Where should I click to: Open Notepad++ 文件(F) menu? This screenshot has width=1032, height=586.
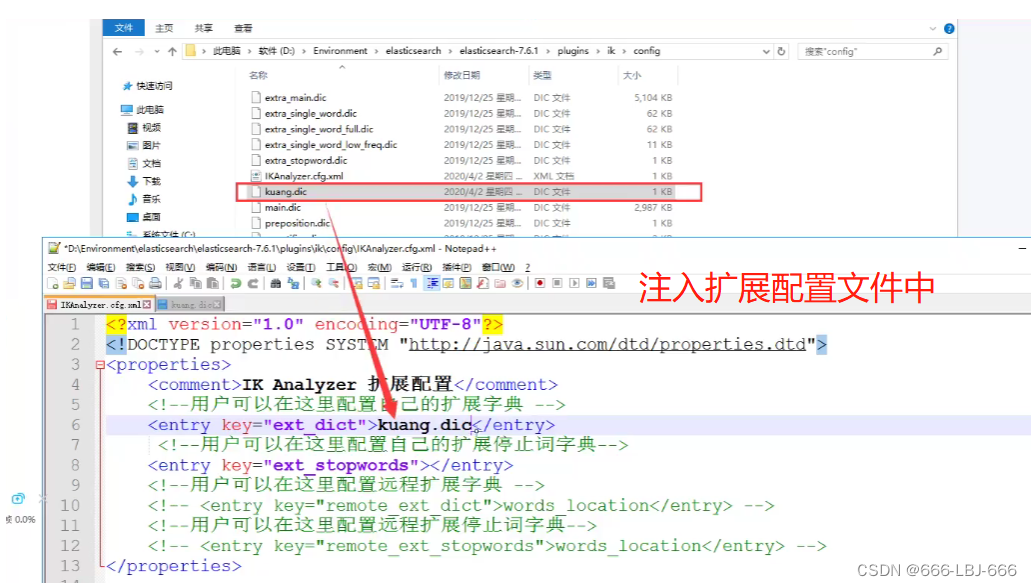(x=62, y=267)
